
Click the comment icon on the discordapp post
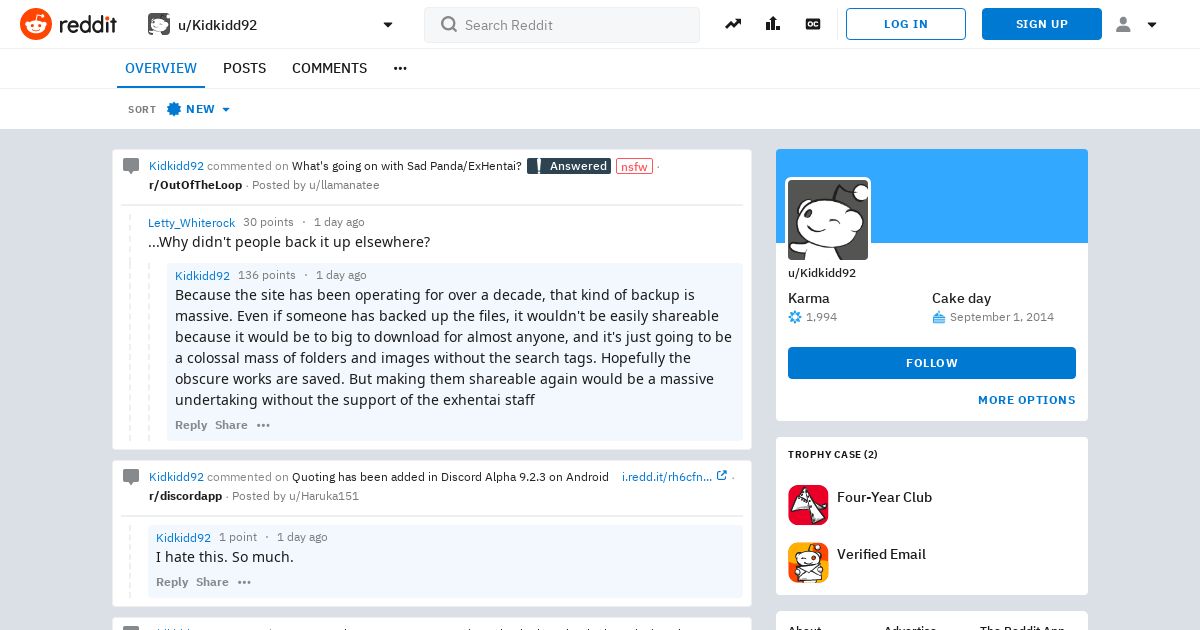coord(131,477)
